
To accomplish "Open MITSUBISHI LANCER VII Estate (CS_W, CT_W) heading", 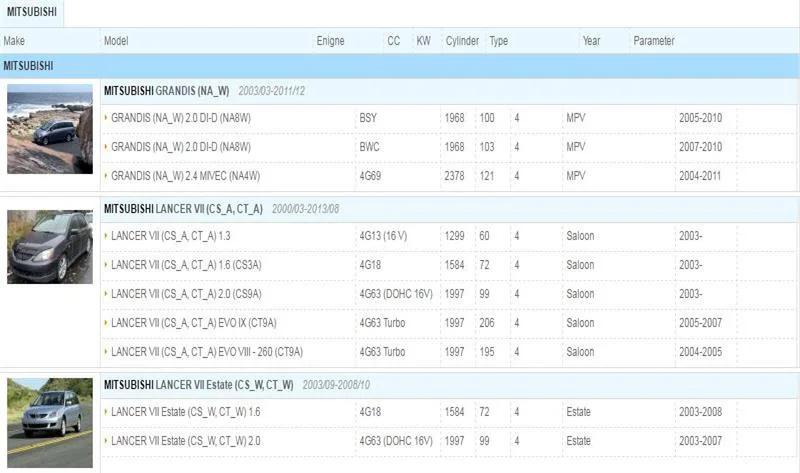I will (198, 385).
